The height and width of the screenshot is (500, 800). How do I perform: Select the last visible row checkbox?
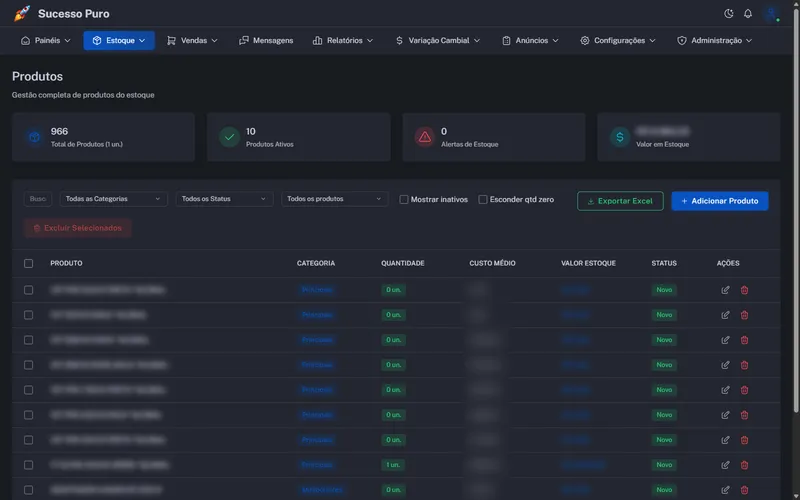point(29,490)
